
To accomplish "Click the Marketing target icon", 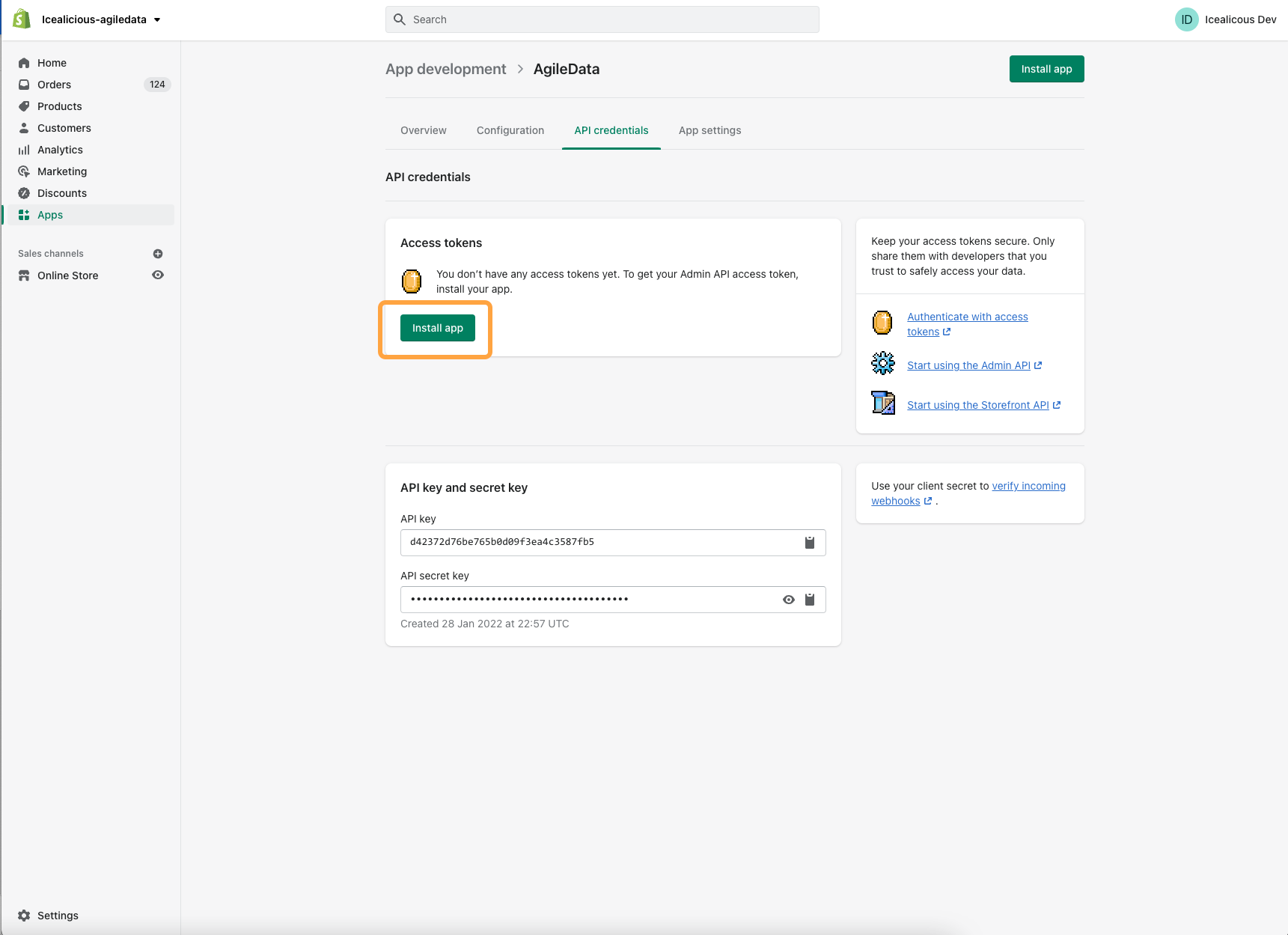I will (24, 171).
